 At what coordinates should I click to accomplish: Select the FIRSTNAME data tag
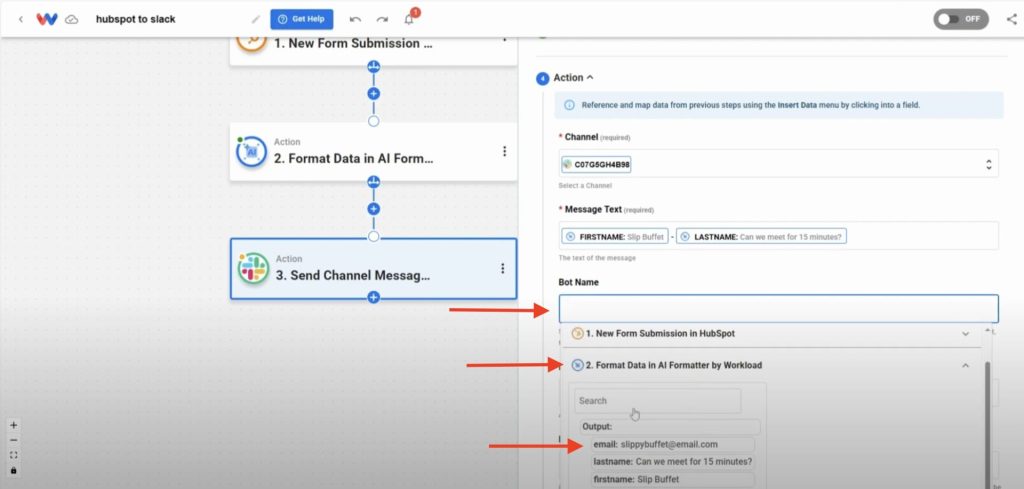[x=615, y=237]
